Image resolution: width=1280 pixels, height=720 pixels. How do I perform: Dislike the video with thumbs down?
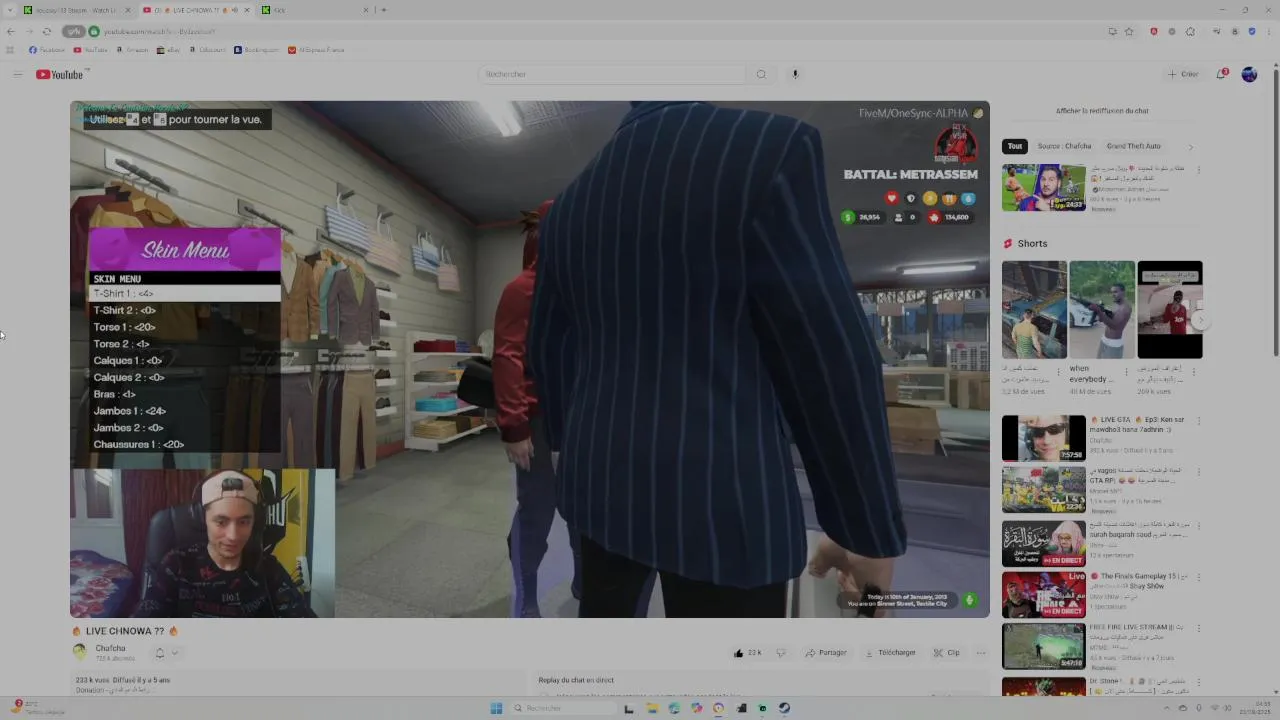pyautogui.click(x=781, y=653)
